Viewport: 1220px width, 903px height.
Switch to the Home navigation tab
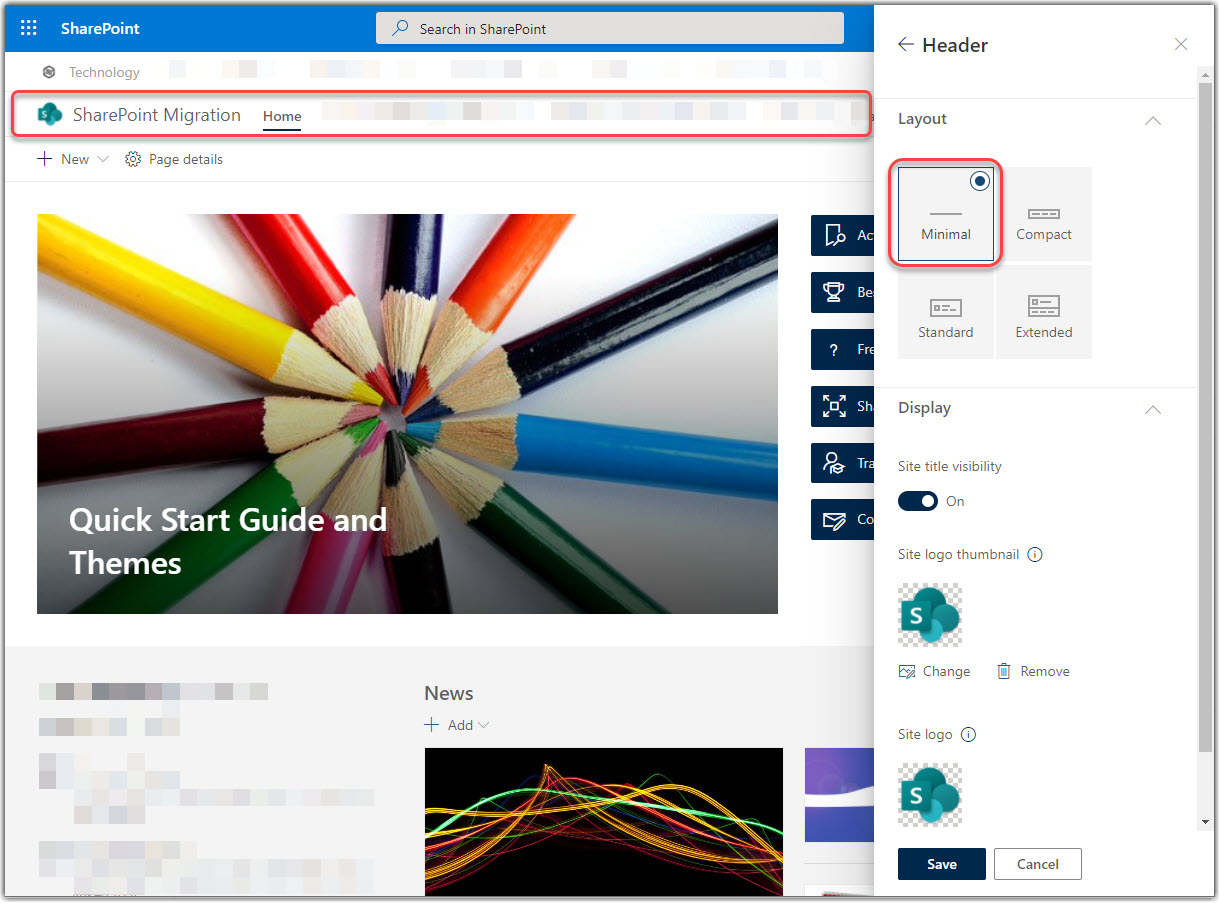tap(281, 116)
